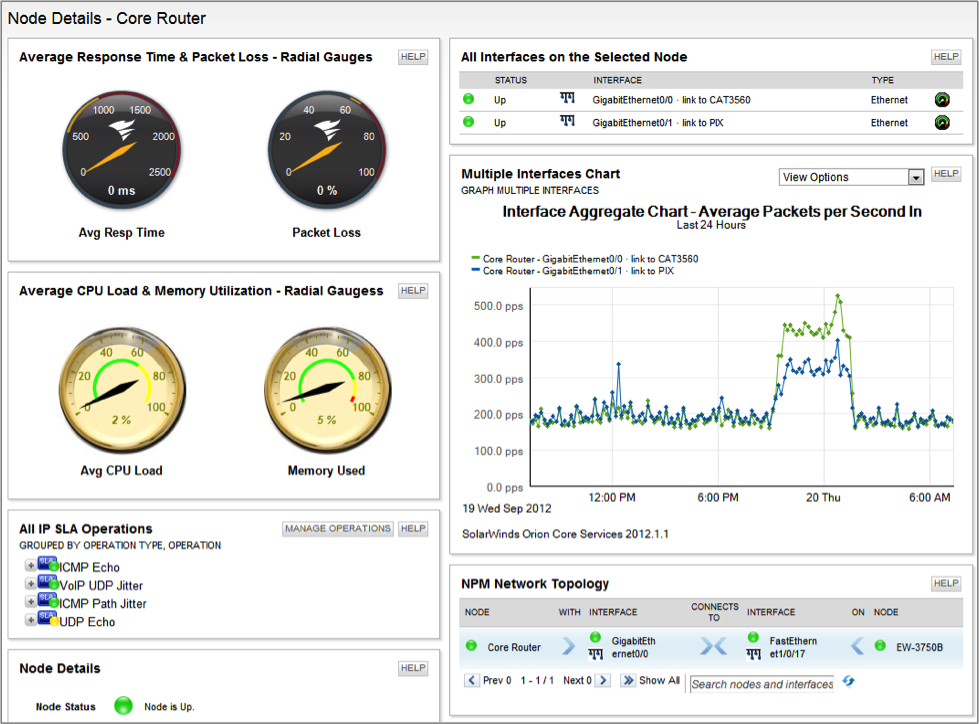Click gauge icon for GigabitEthernet0/0 row

click(942, 100)
